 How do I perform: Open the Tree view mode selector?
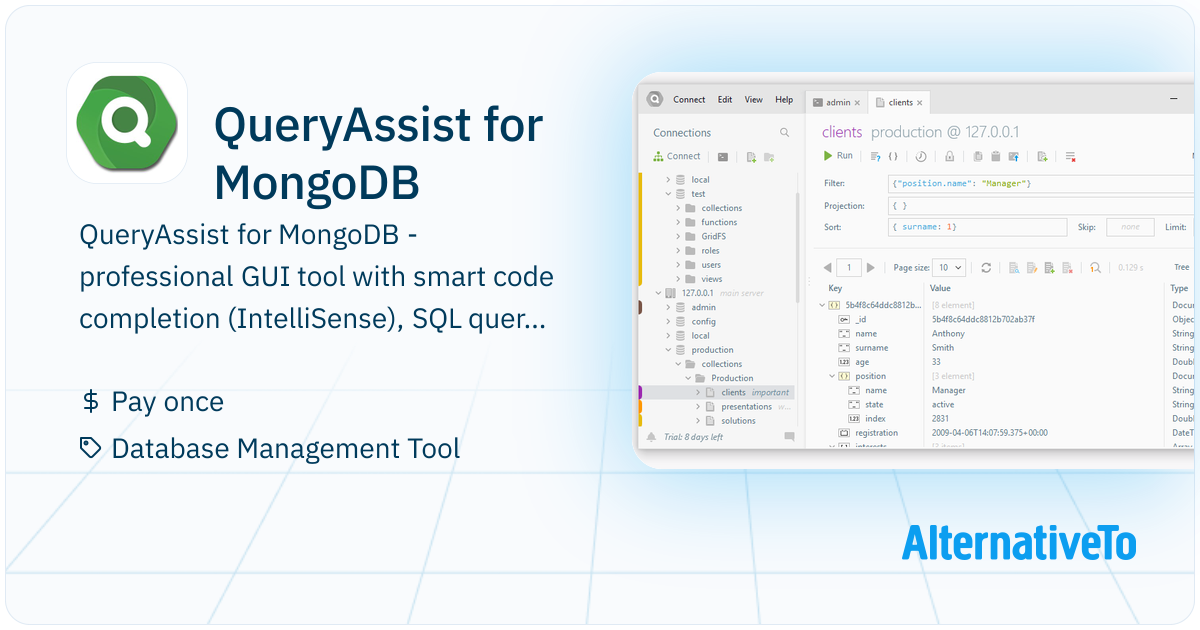pyautogui.click(x=1181, y=267)
